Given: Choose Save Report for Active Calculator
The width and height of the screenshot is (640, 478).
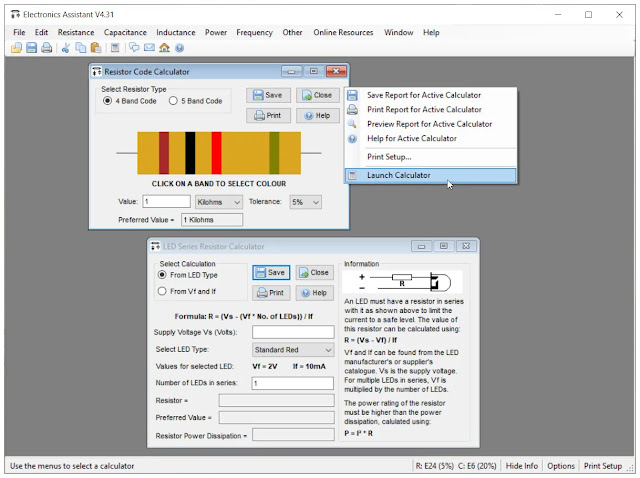Looking at the screenshot, I should tap(431, 95).
